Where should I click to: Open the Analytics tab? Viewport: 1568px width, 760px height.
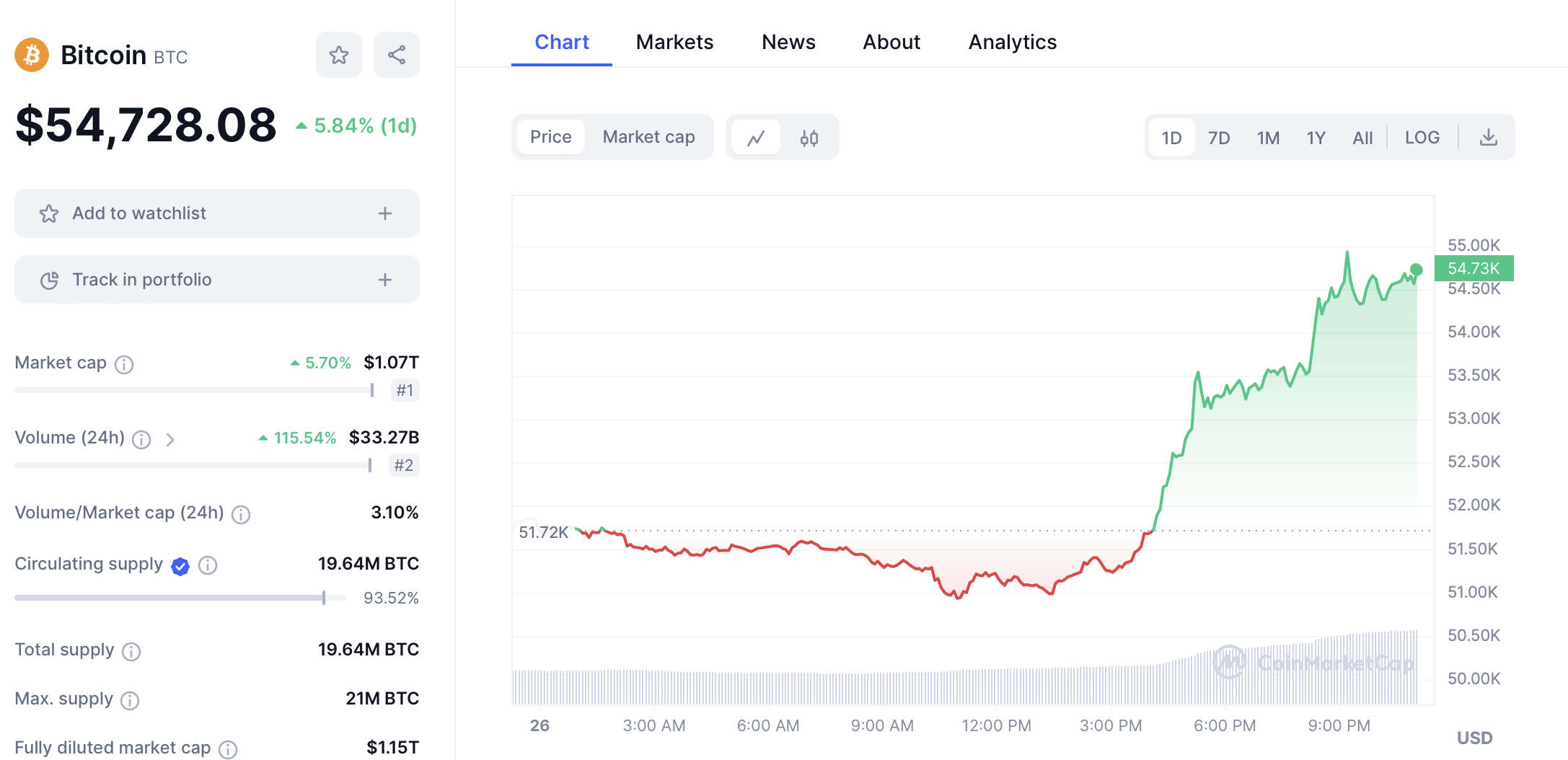coord(1012,42)
